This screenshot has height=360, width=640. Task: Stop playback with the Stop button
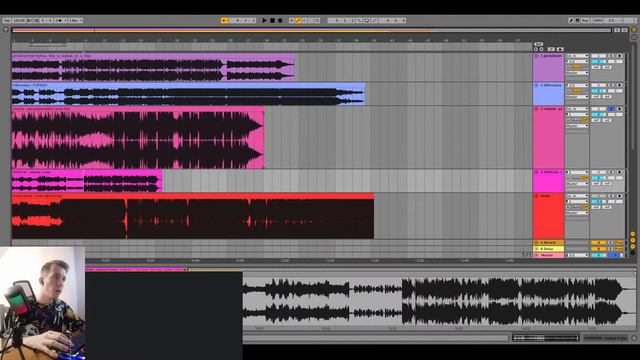coord(272,20)
